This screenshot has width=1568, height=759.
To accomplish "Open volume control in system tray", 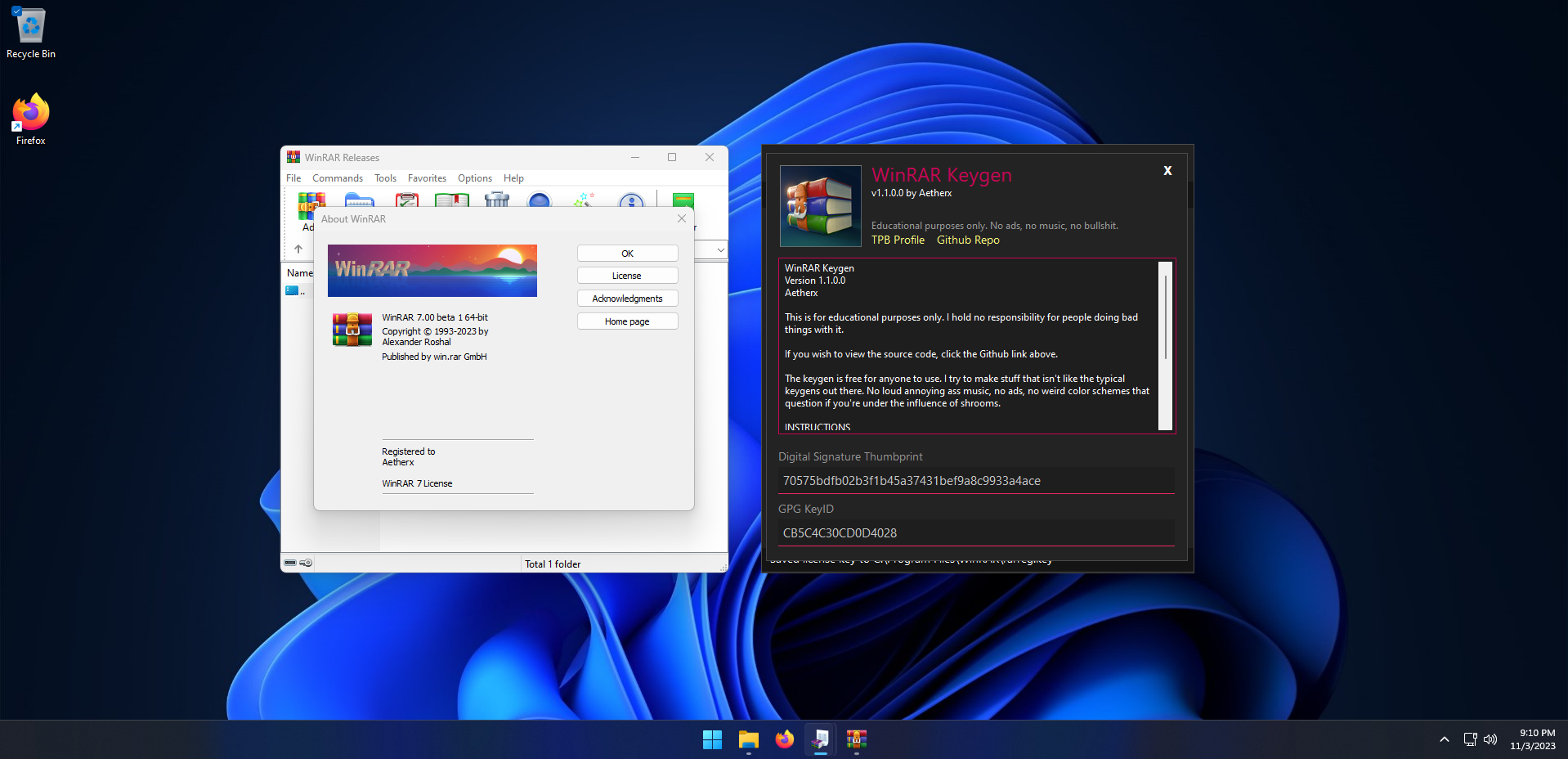I will pos(1490,739).
